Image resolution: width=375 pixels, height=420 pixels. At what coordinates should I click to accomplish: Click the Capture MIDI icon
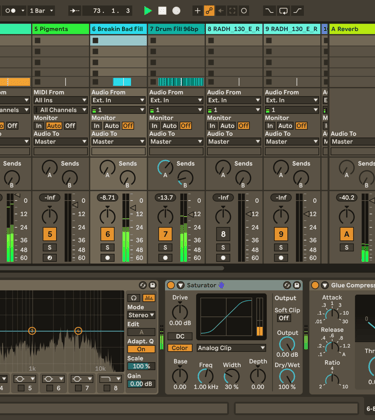pos(232,11)
